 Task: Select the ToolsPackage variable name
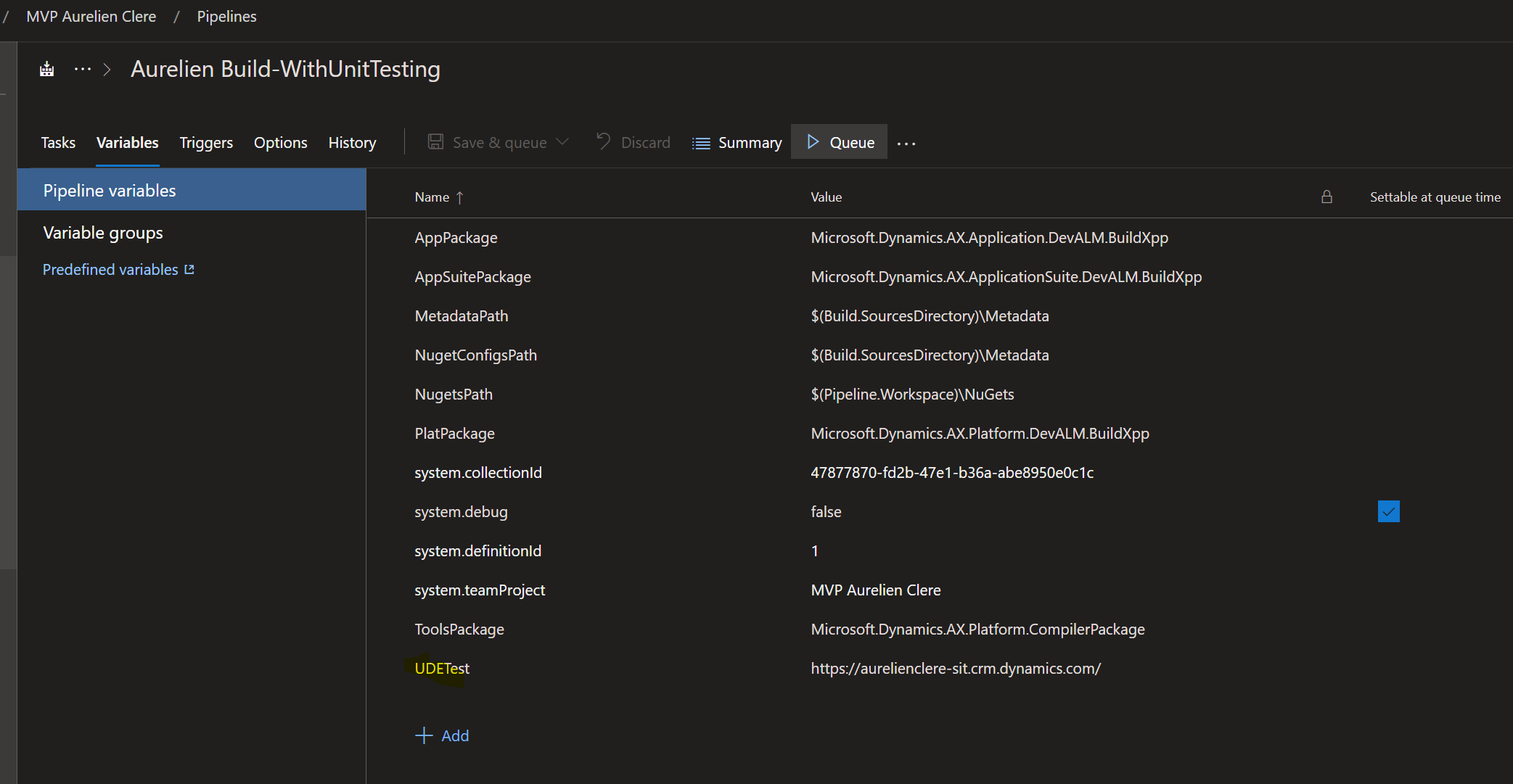click(x=459, y=630)
